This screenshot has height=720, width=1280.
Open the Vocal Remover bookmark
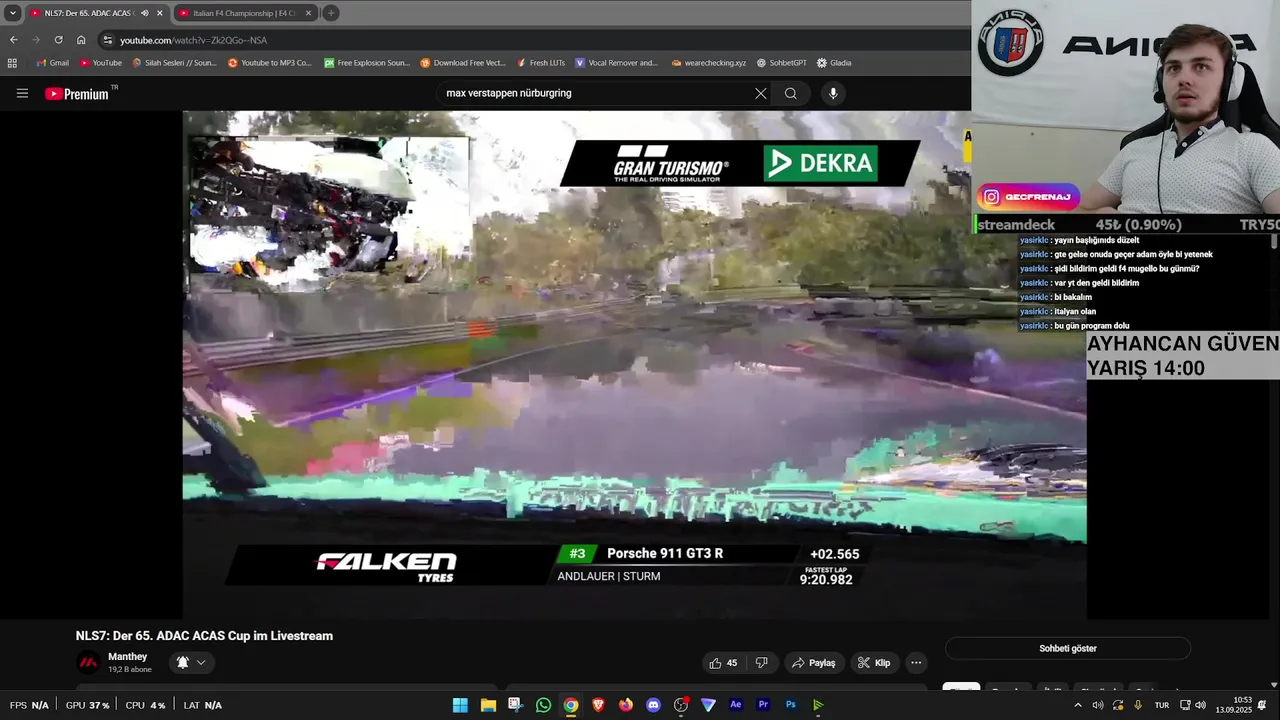616,62
